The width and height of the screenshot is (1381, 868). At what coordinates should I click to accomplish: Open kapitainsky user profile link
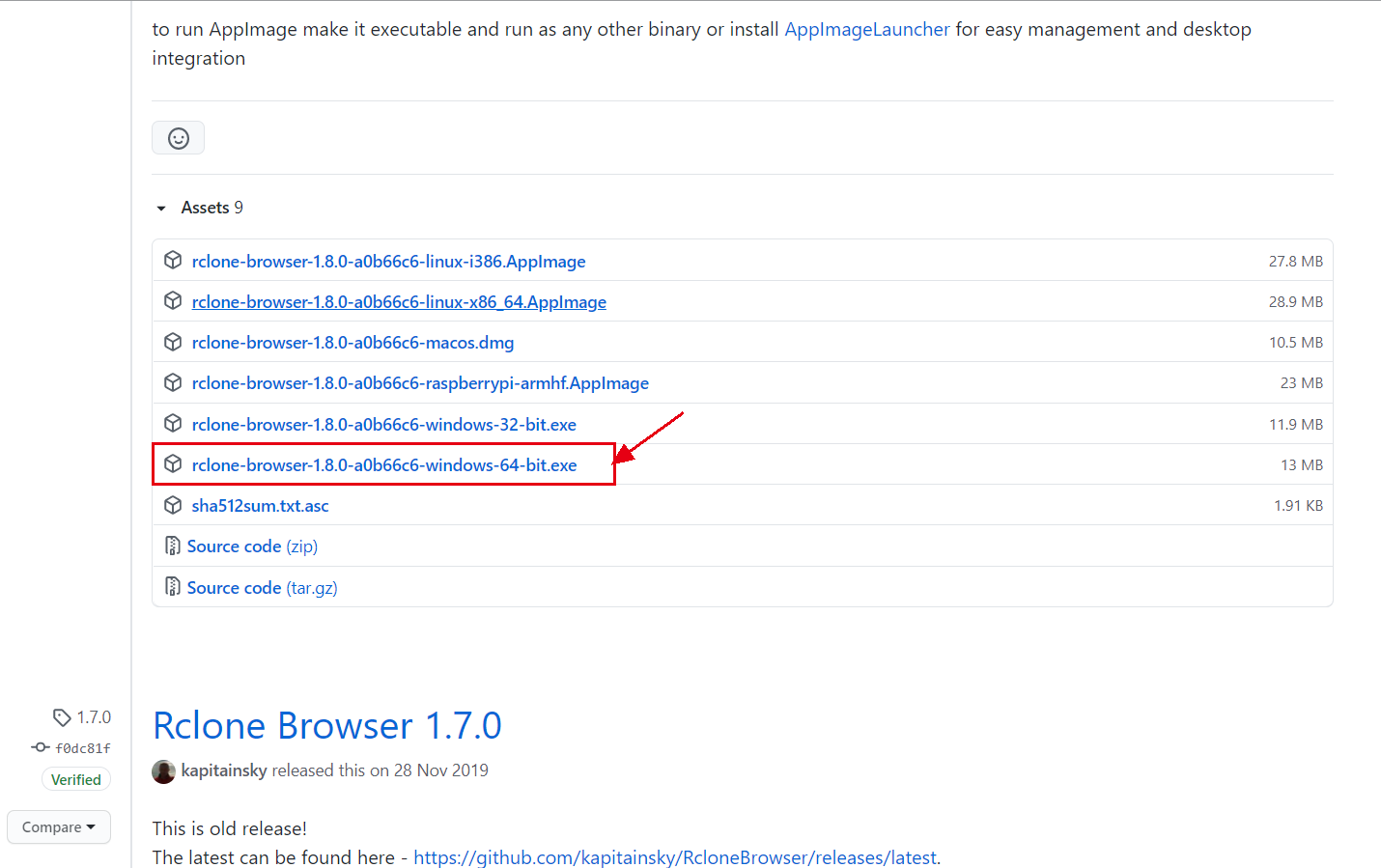tap(224, 770)
